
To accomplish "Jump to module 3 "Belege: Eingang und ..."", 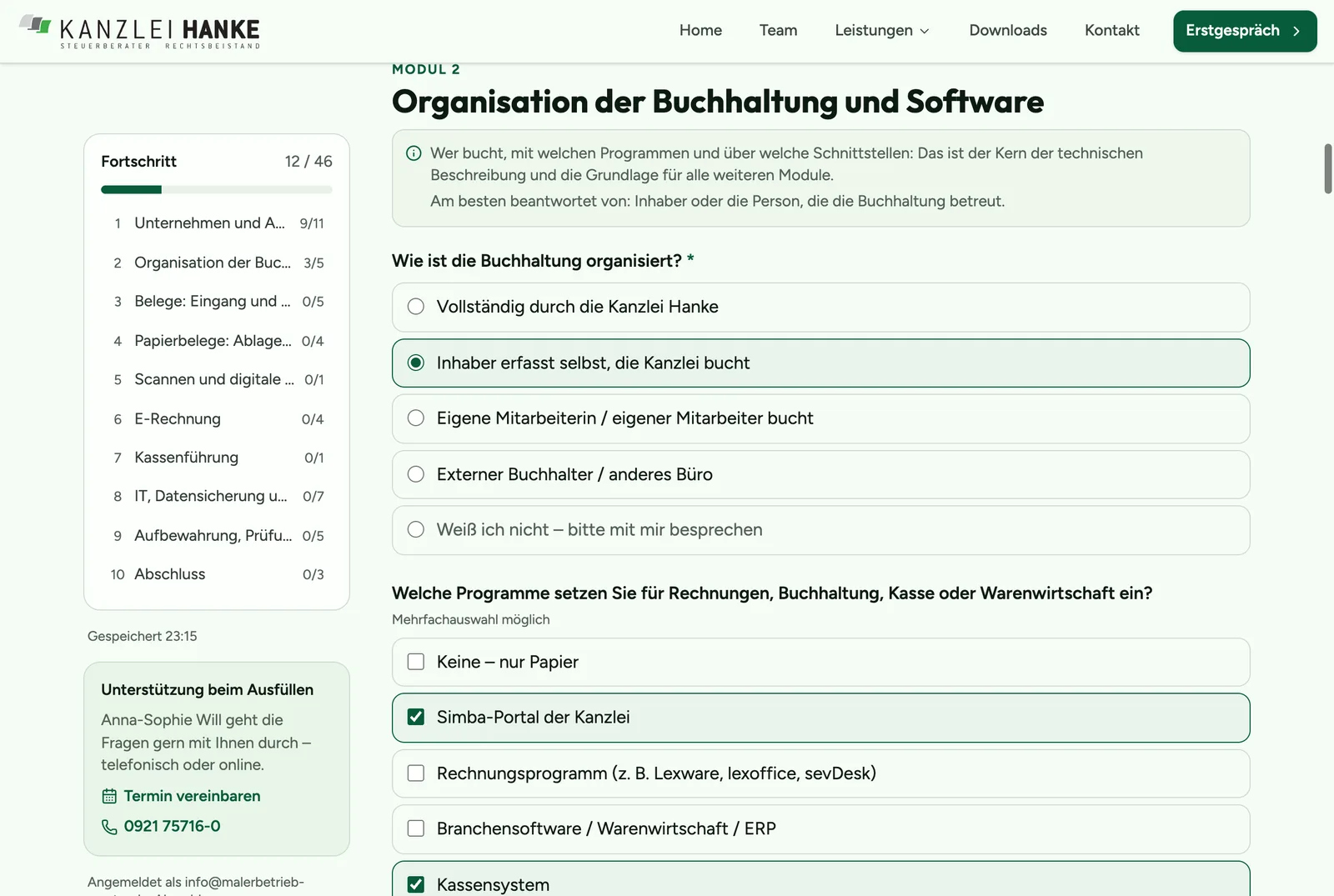I will click(217, 302).
